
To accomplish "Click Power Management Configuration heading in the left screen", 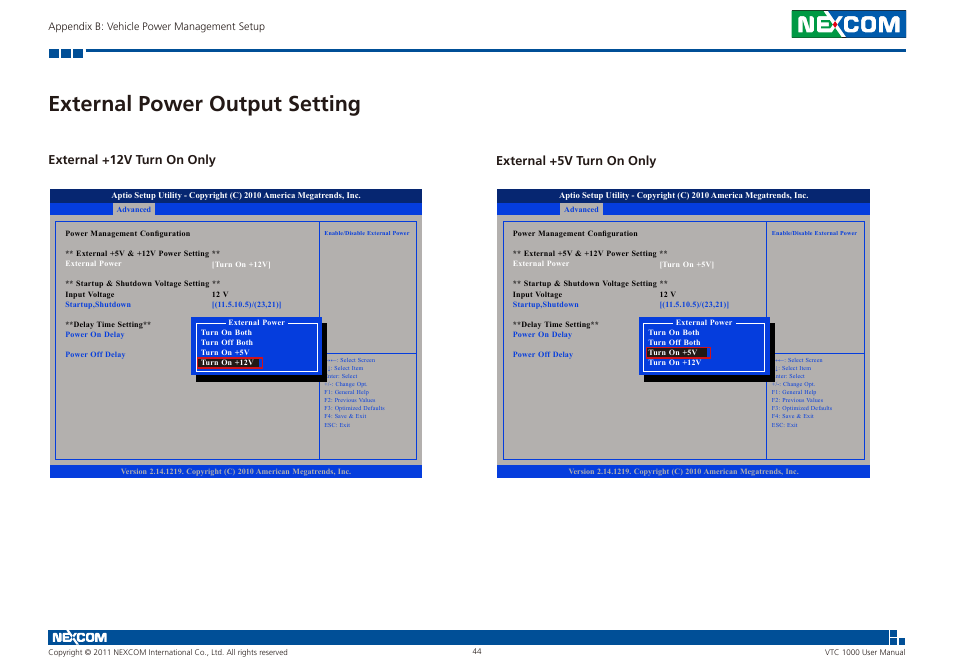I will pyautogui.click(x=128, y=234).
